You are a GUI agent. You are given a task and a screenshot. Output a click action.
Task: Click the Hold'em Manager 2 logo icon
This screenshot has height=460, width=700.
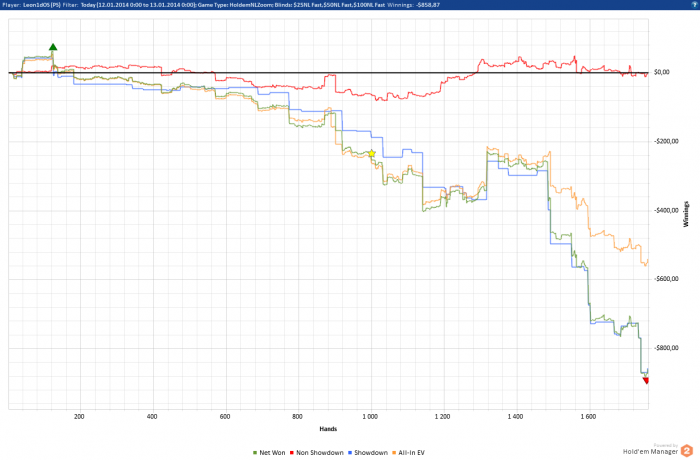point(687,450)
